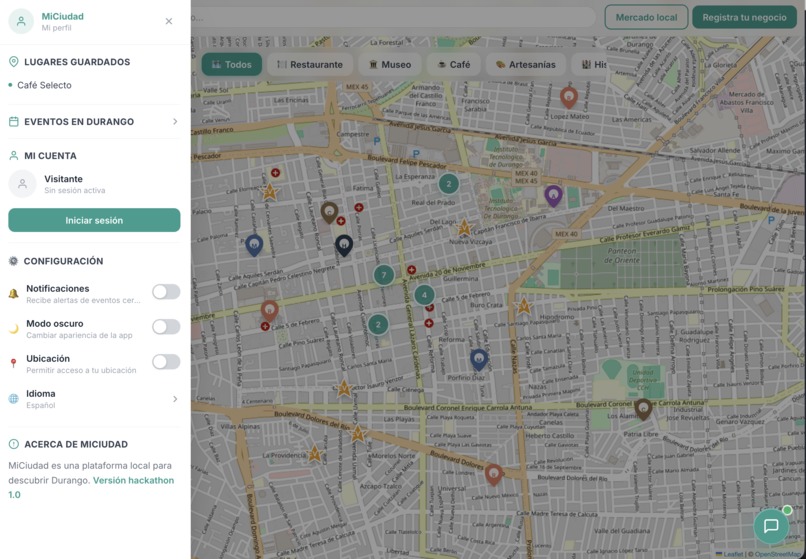Image resolution: width=806 pixels, height=559 pixels.
Task: Click the calendar icon beside Eventos en Durango
Action: (x=14, y=121)
